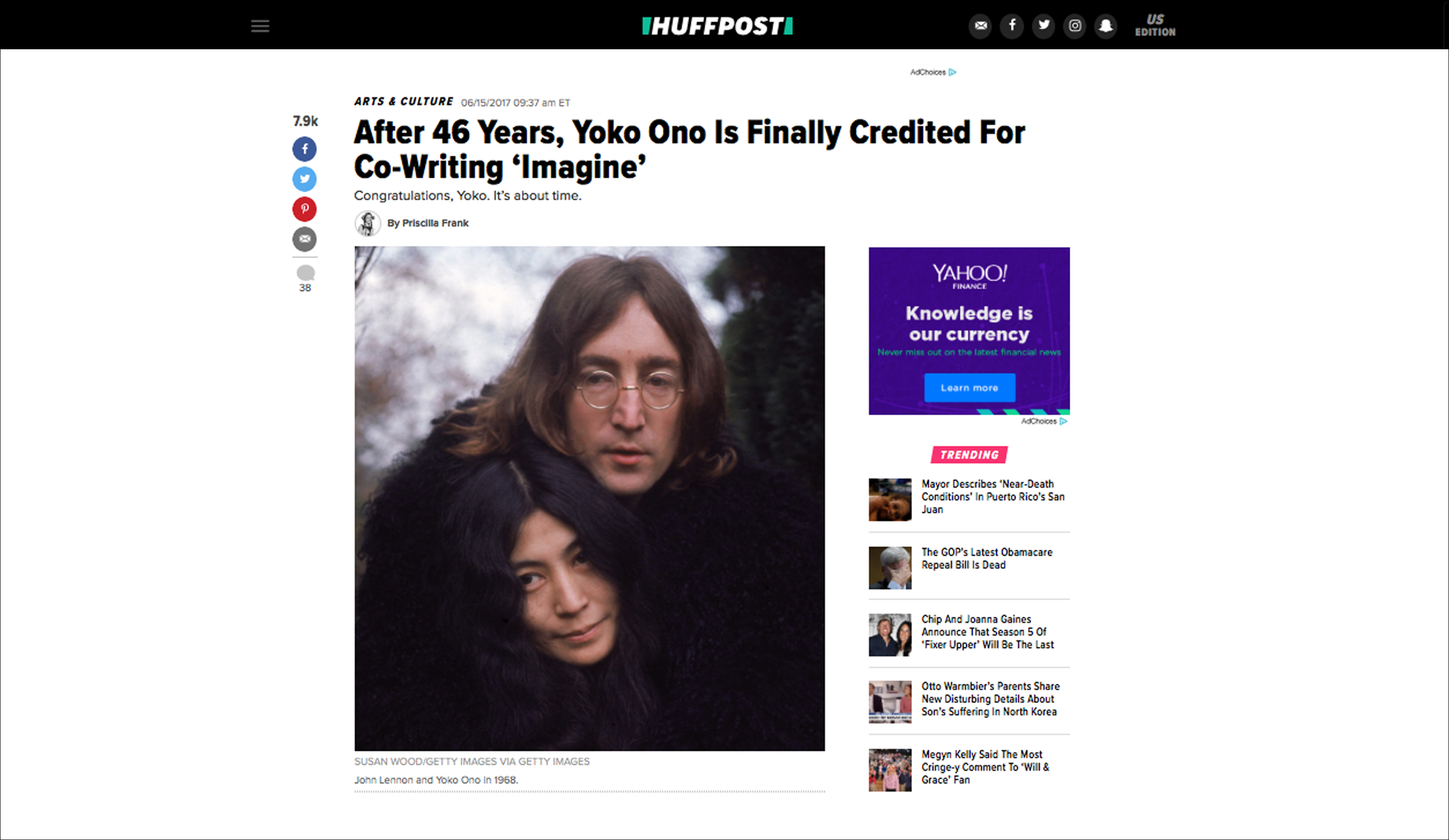Share article on Twitter from sidebar
Viewport: 1449px width, 840px height.
[305, 179]
